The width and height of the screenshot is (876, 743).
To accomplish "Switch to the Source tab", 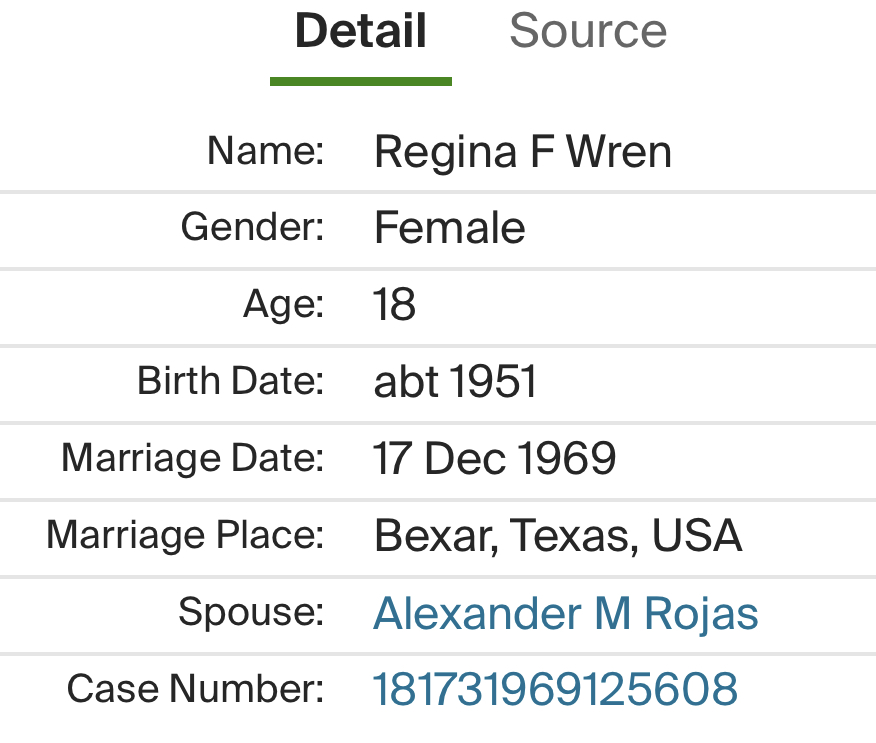I will [x=587, y=31].
